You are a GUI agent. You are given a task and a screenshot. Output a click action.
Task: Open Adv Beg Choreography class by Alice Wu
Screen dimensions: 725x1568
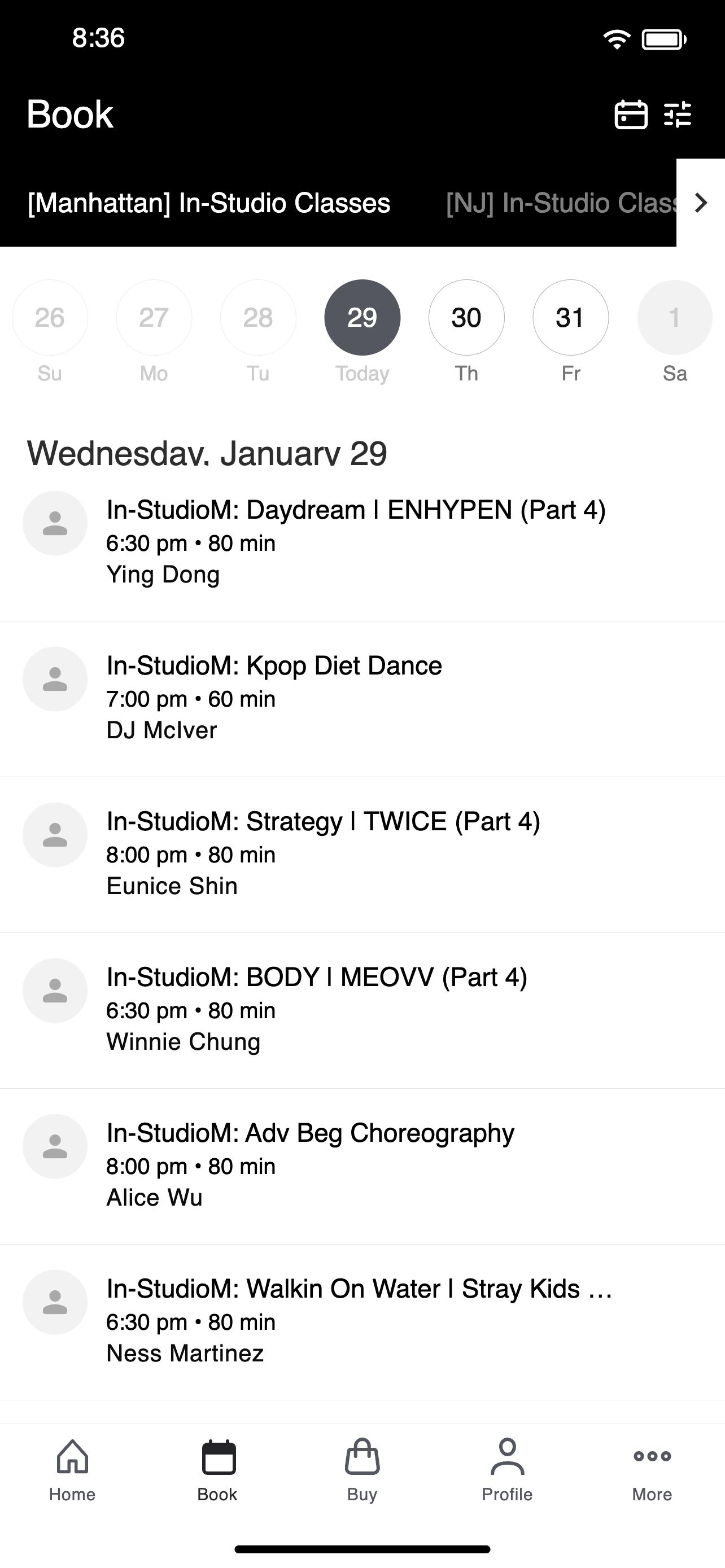(362, 1166)
